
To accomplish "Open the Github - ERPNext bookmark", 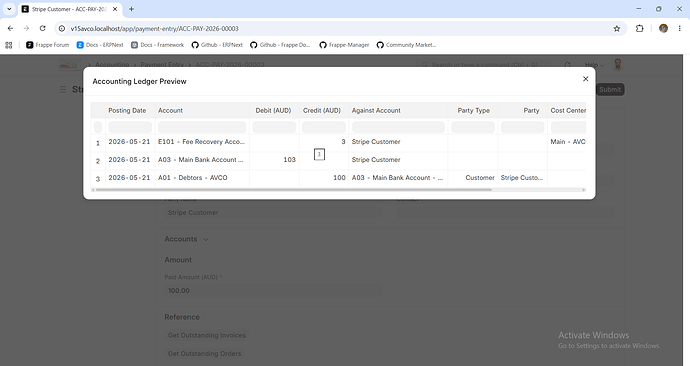I will pyautogui.click(x=217, y=45).
